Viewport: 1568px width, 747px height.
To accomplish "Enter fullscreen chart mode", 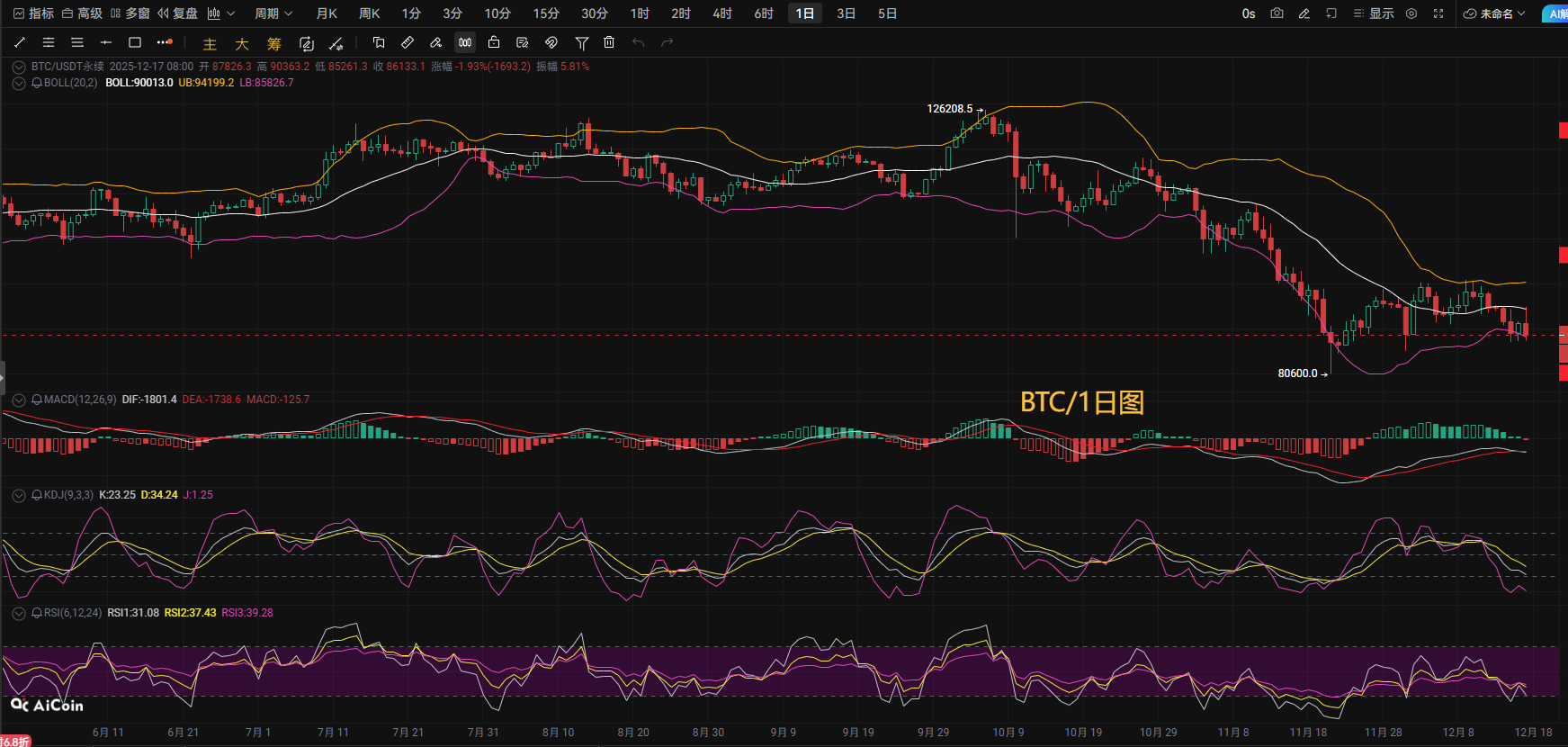I will pyautogui.click(x=1438, y=13).
